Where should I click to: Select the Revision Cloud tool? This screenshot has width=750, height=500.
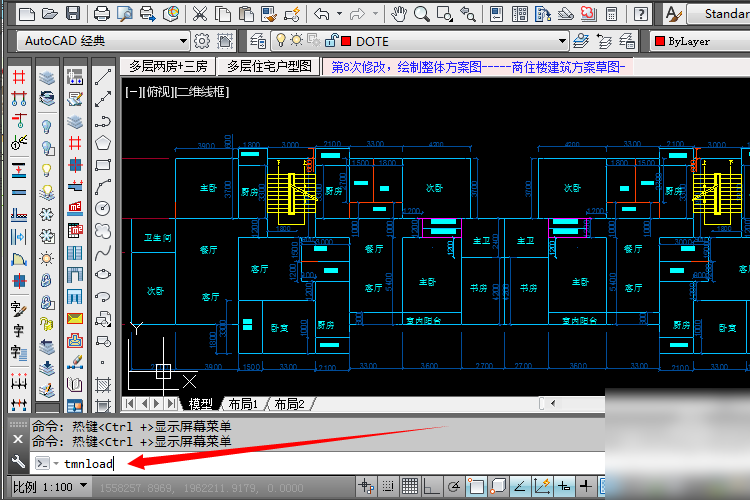pyautogui.click(x=103, y=231)
